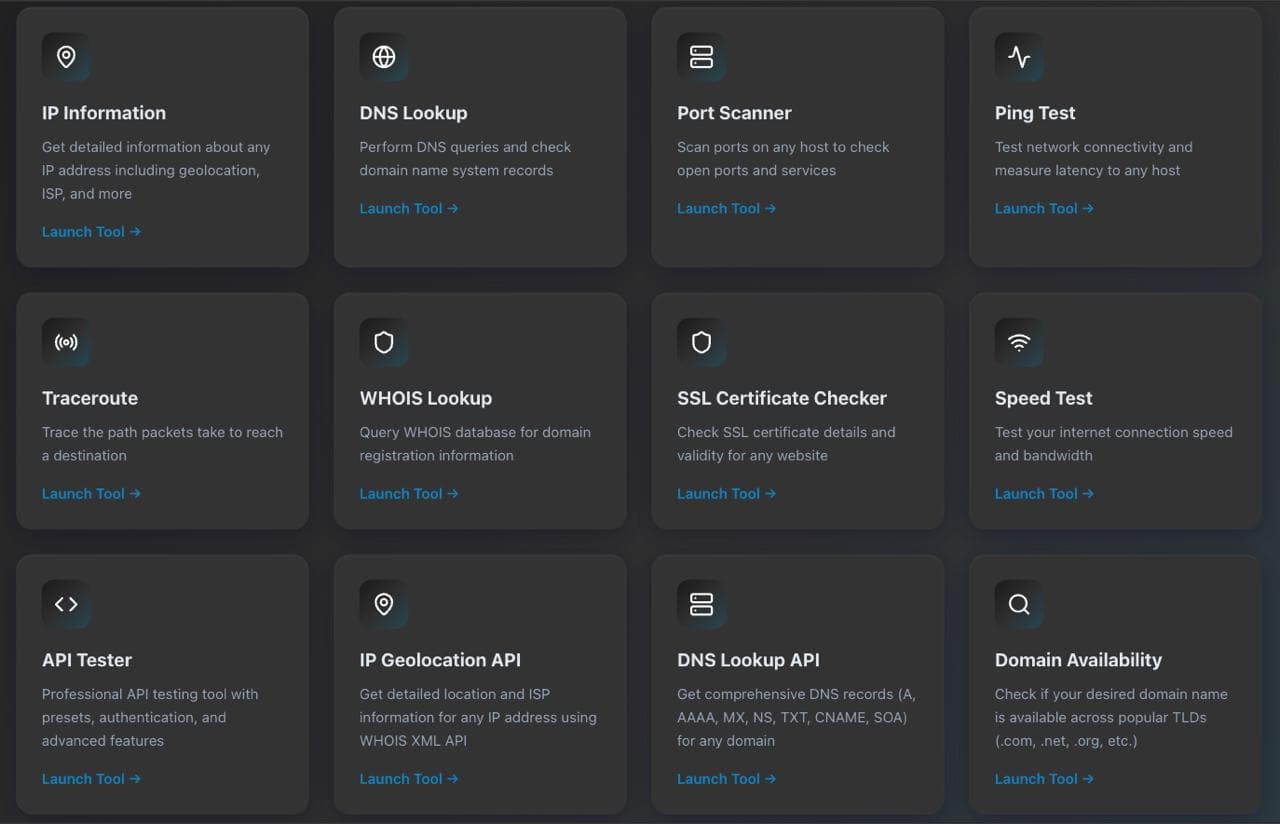Launch the API Tester tool
Viewport: 1280px width, 824px height.
[x=91, y=778]
